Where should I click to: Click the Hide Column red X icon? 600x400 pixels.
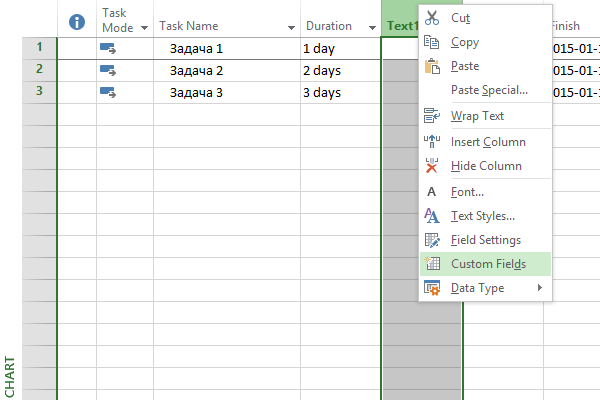tap(432, 166)
